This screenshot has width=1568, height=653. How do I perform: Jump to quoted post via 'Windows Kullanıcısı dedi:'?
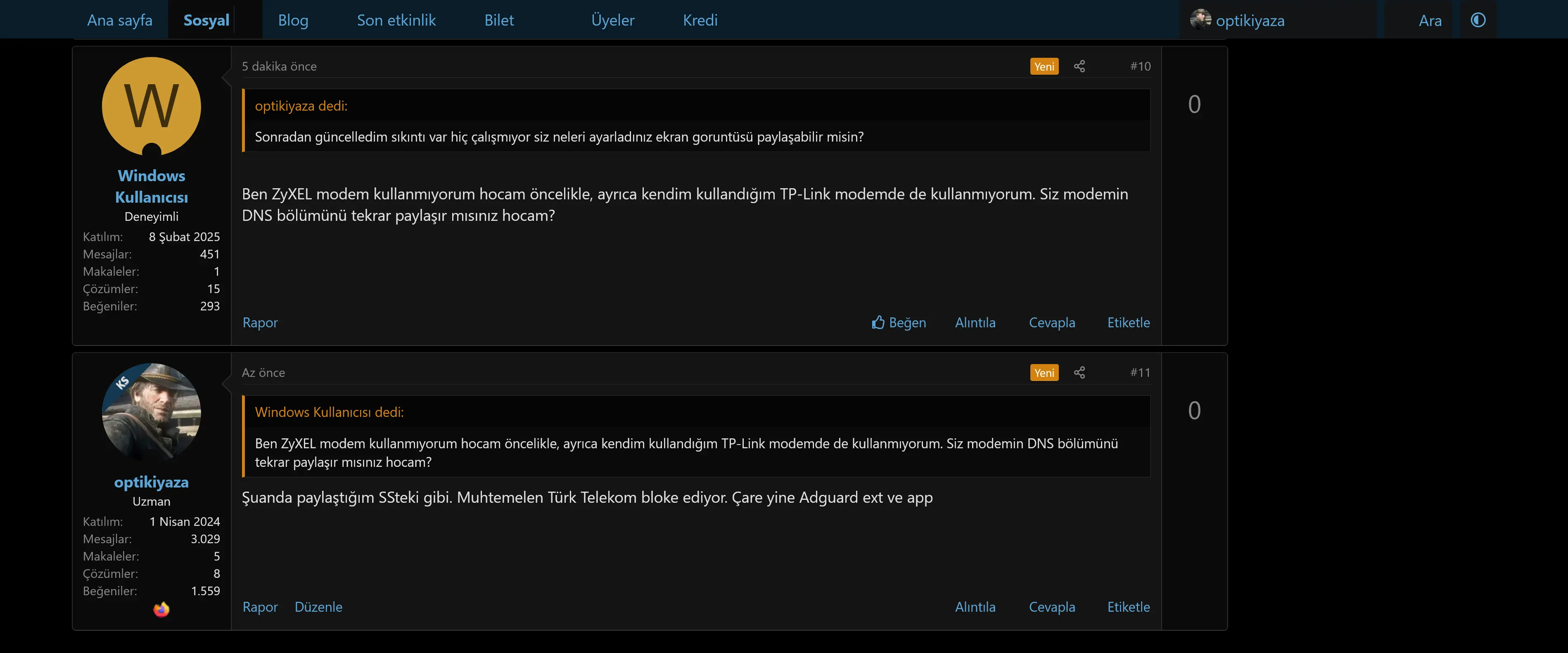point(329,412)
